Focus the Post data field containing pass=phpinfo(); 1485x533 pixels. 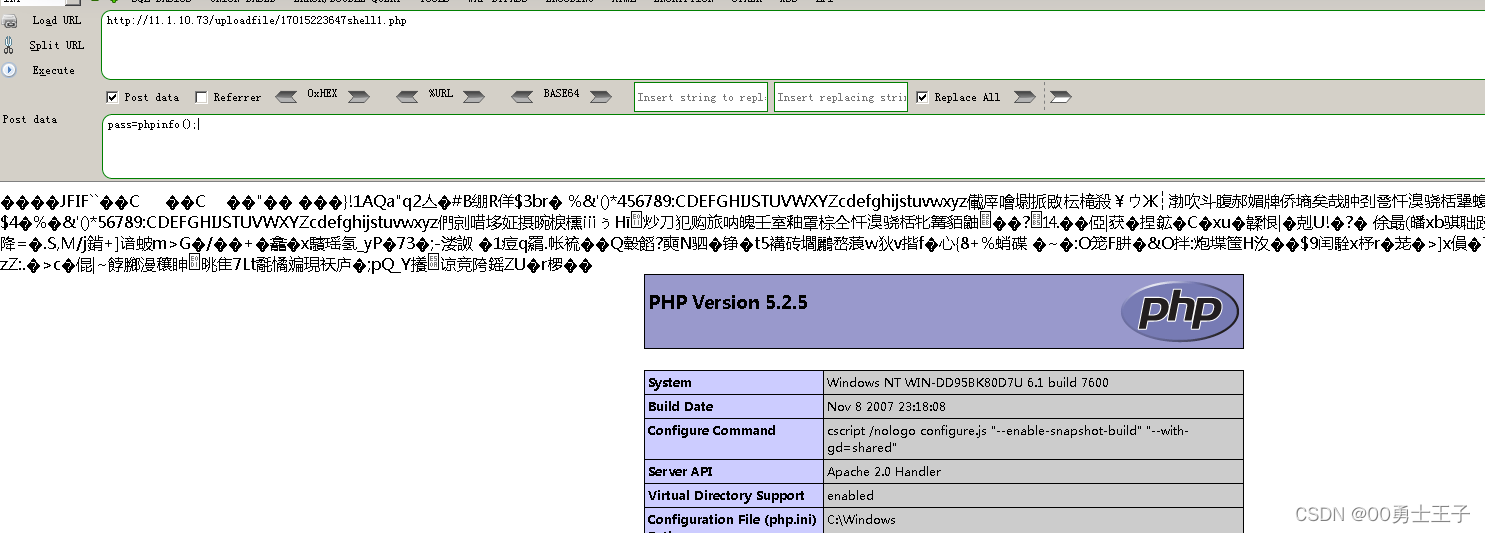click(793, 147)
